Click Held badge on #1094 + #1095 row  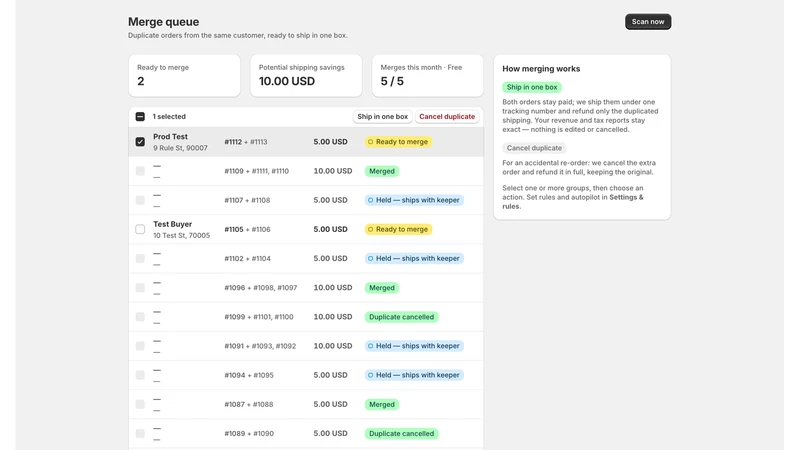[414, 375]
